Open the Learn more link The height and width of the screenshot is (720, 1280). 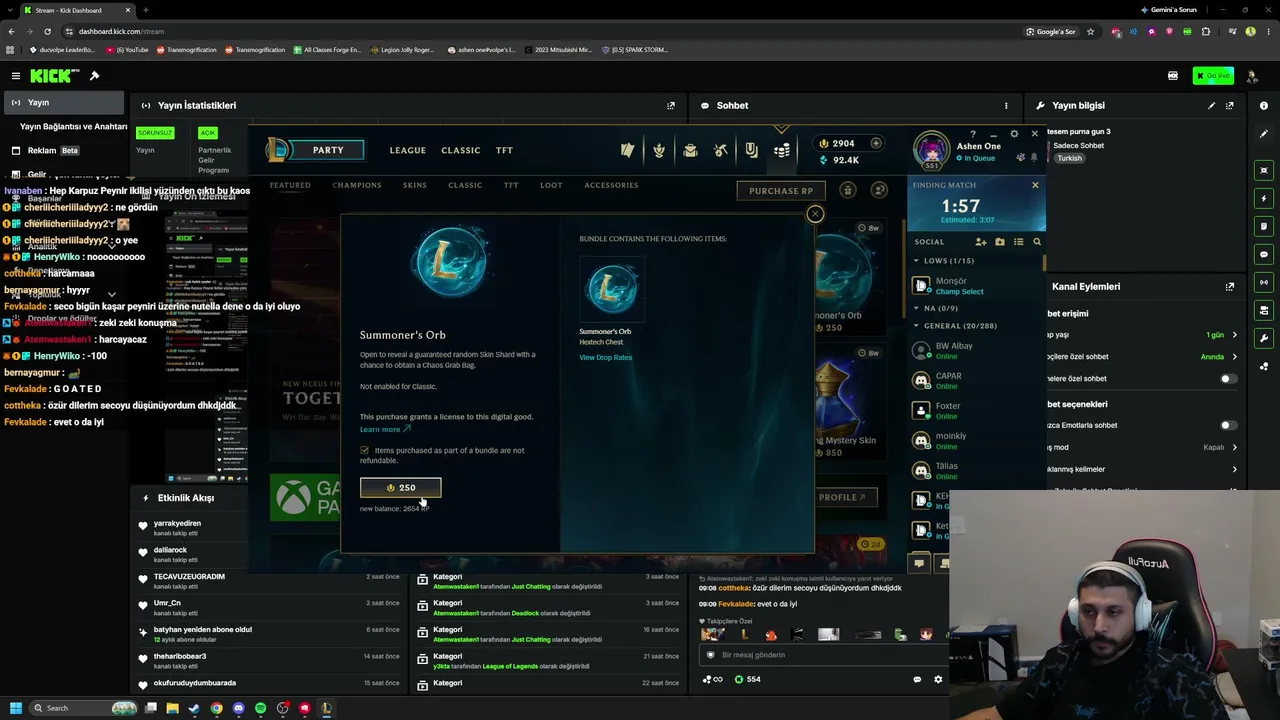[385, 429]
